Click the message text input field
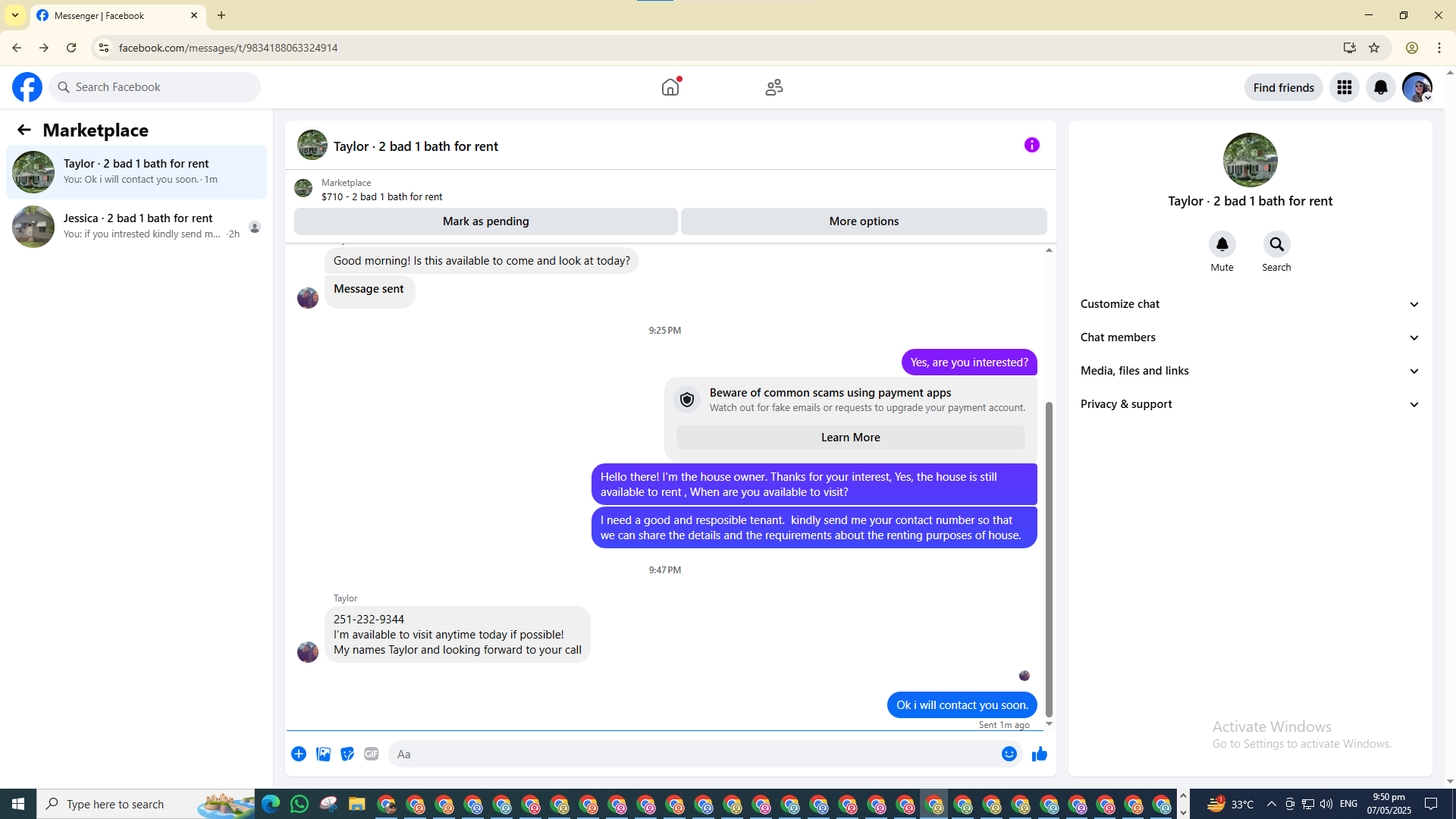 pyautogui.click(x=690, y=754)
